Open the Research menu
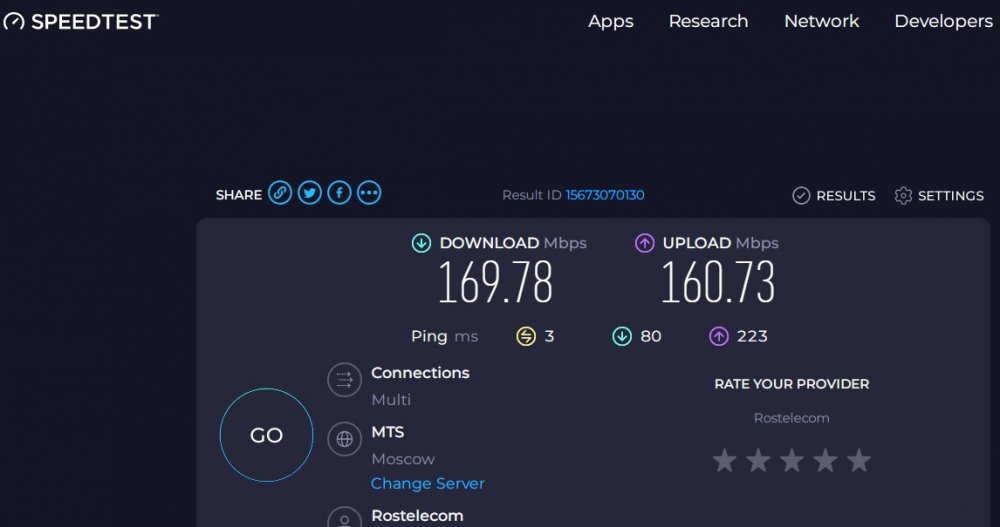 tap(708, 21)
